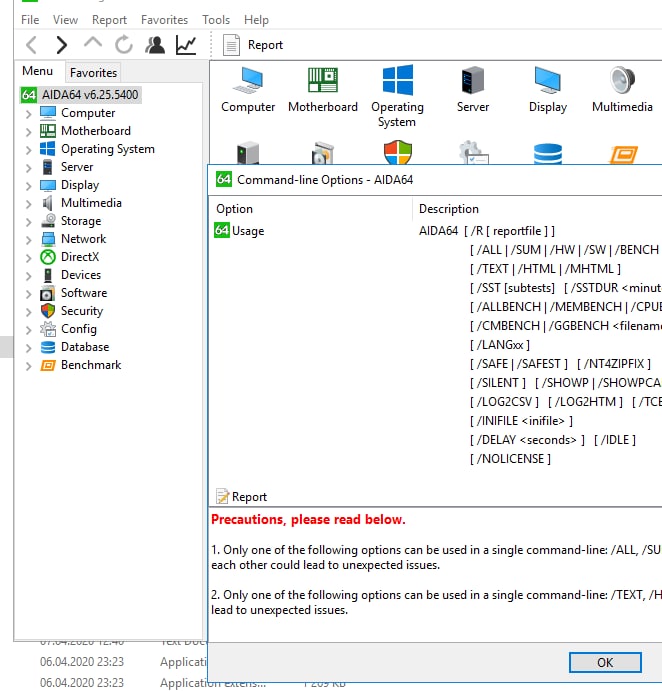This screenshot has width=662, height=691.
Task: Open the Favorites menu
Action: tap(164, 20)
